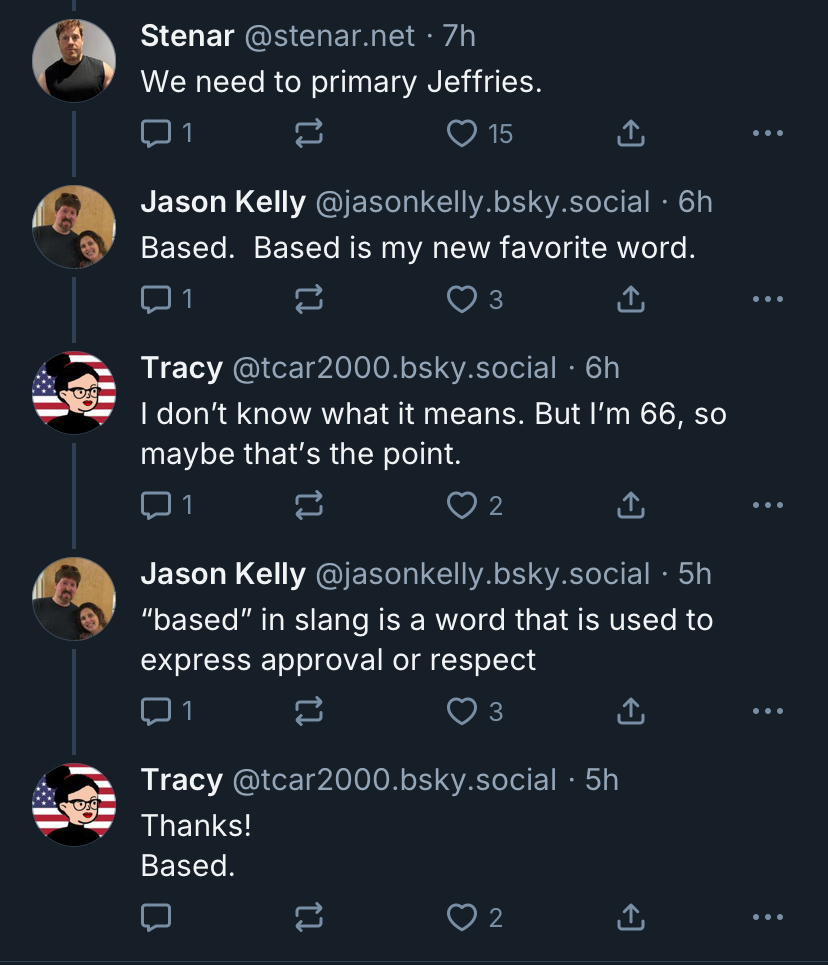Open more options on "Based is my new favorite word"

coord(767,299)
